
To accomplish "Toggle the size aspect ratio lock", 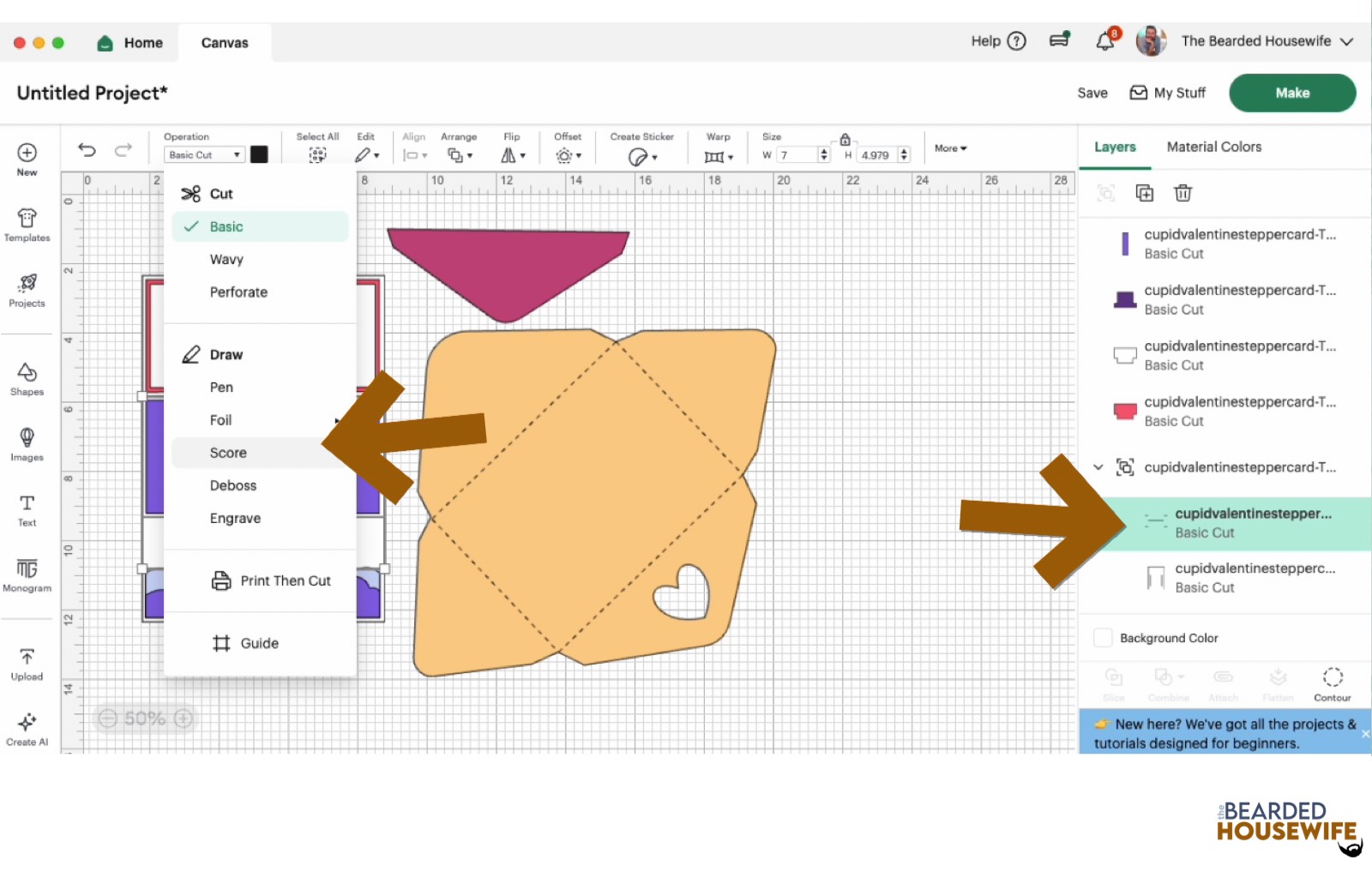I will pos(845,140).
